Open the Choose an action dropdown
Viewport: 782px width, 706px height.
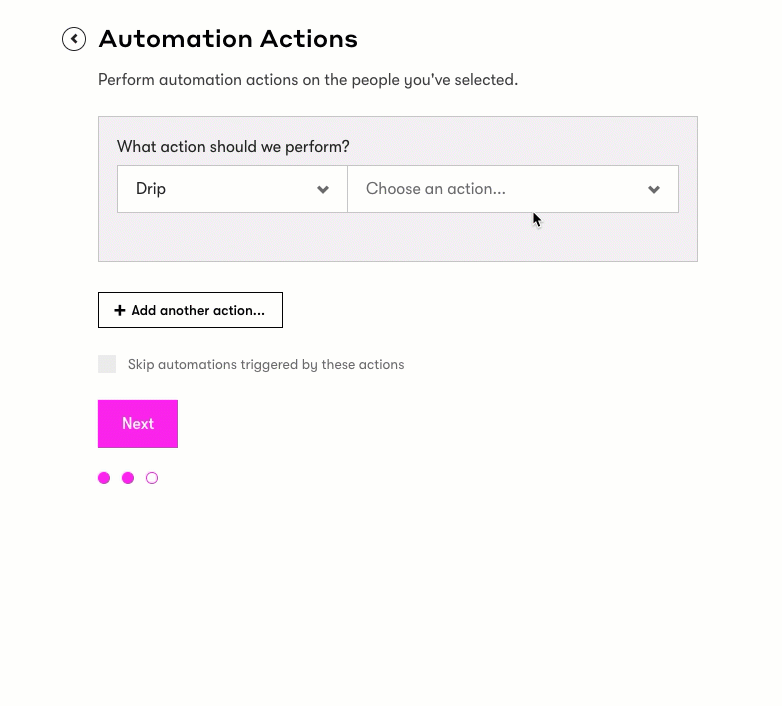(513, 189)
